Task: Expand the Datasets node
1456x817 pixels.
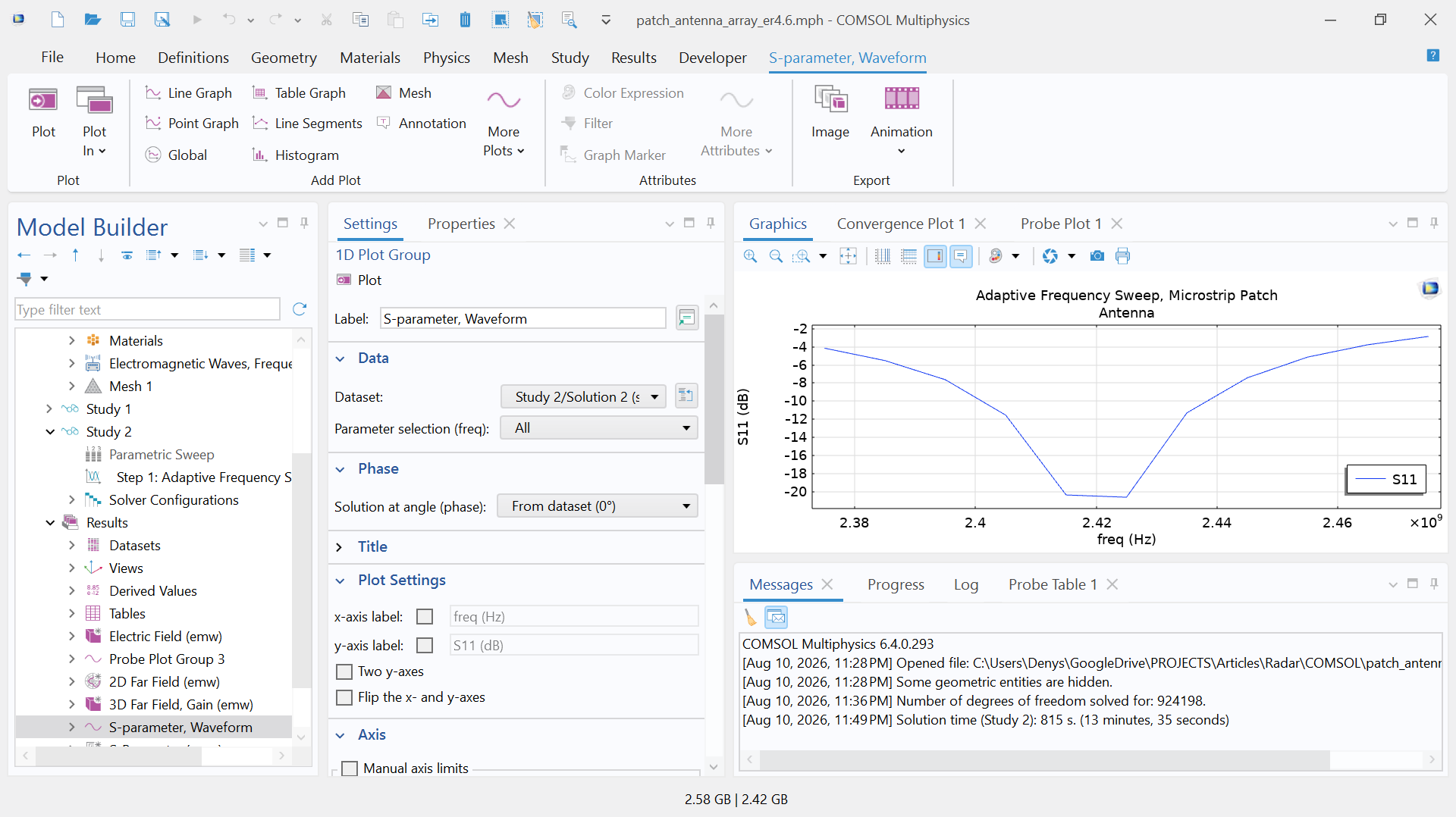Action: [x=72, y=546]
